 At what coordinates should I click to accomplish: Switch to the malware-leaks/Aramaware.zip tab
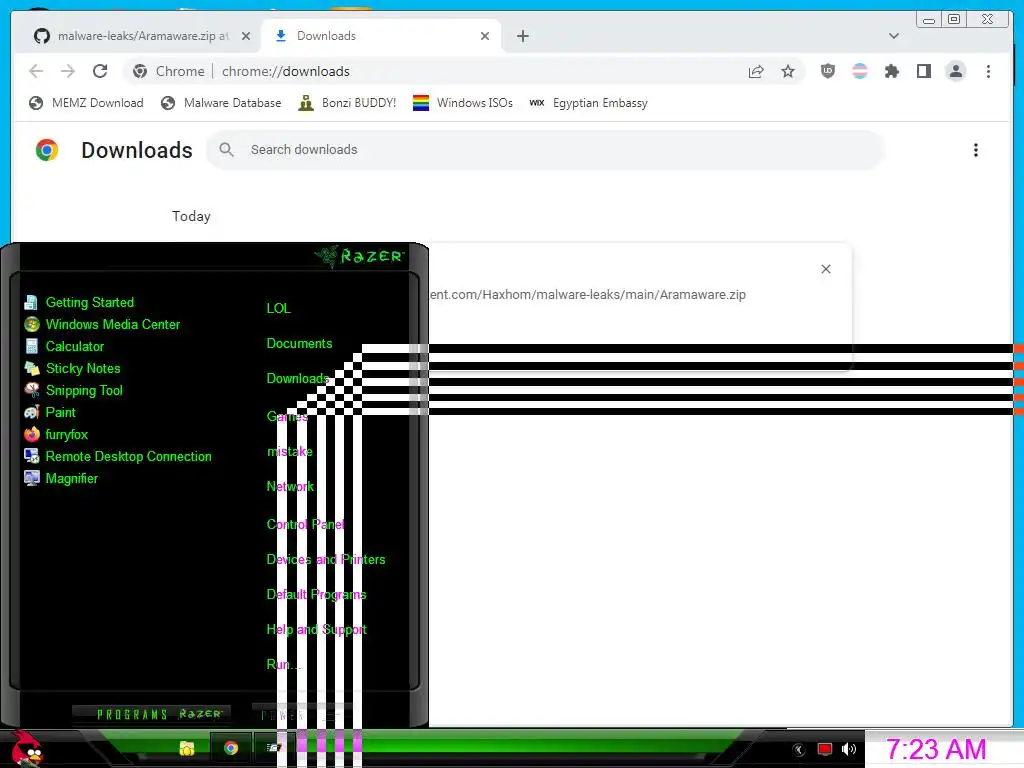click(142, 36)
